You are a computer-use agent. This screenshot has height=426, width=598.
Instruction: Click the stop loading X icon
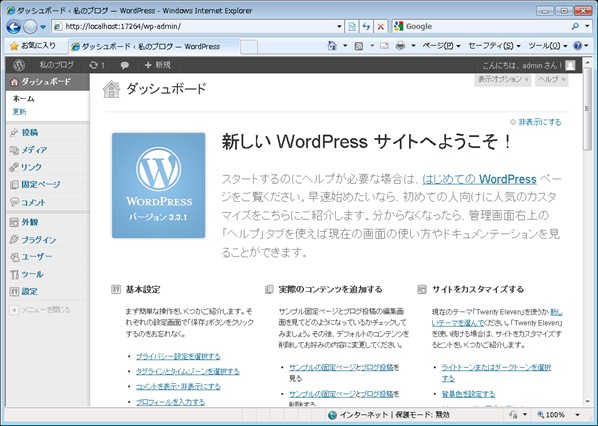tap(380, 26)
